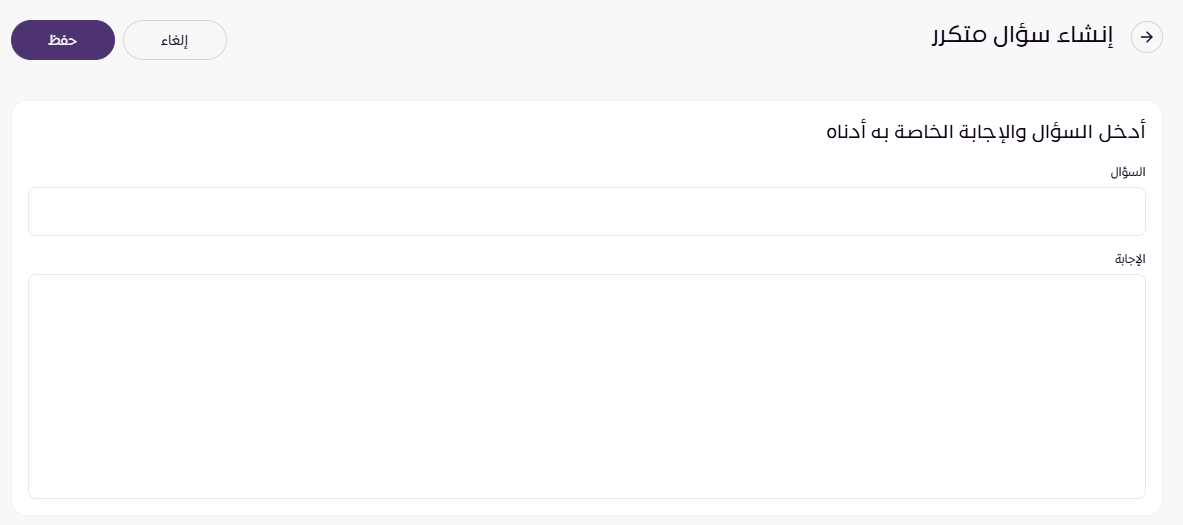Discard the form using إلغاء
1183x525 pixels.
click(x=175, y=40)
